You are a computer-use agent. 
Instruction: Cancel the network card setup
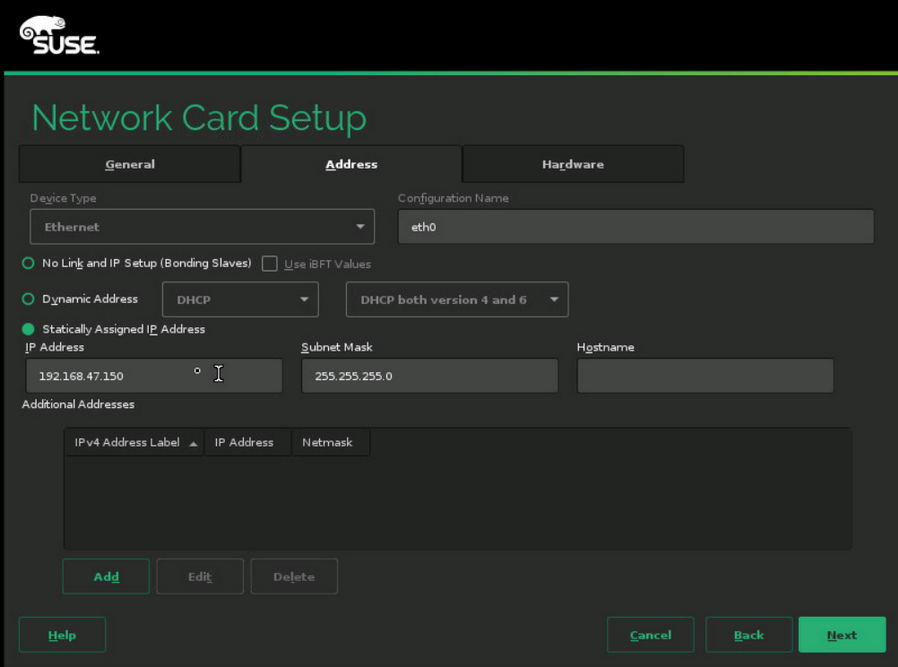pos(650,634)
